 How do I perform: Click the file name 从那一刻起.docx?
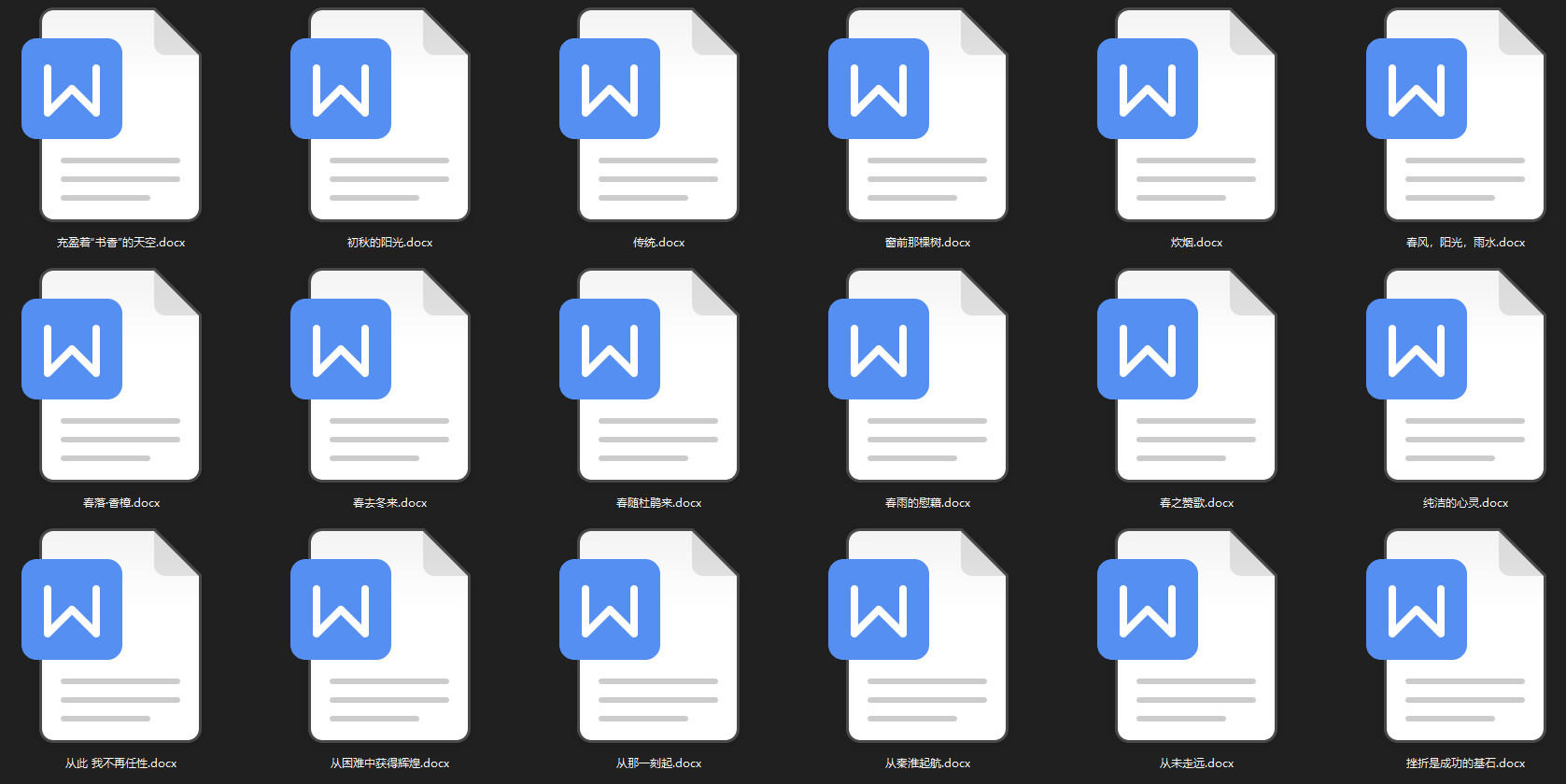tap(659, 763)
